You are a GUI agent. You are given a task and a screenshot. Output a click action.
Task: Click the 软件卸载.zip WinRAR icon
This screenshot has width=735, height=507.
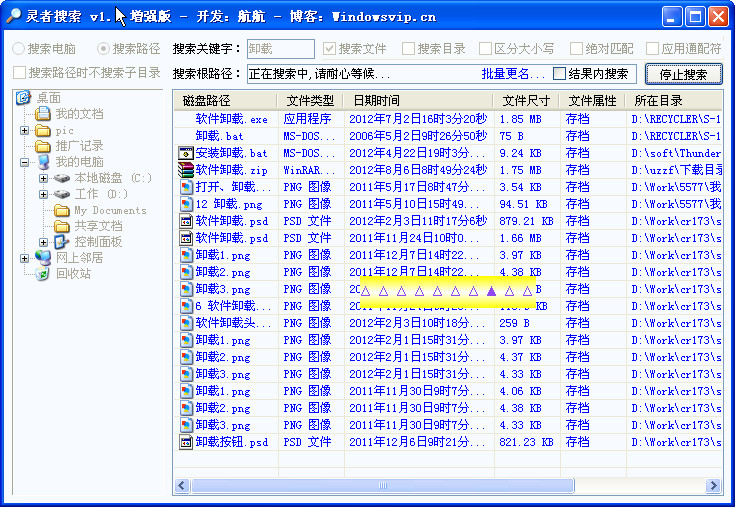point(186,170)
